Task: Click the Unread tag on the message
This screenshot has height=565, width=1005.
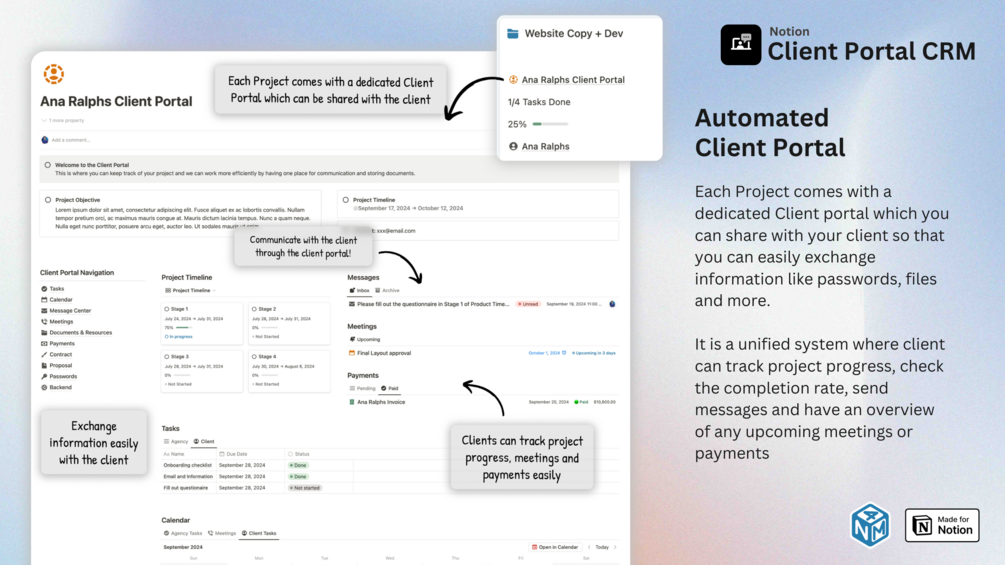Action: tap(529, 304)
